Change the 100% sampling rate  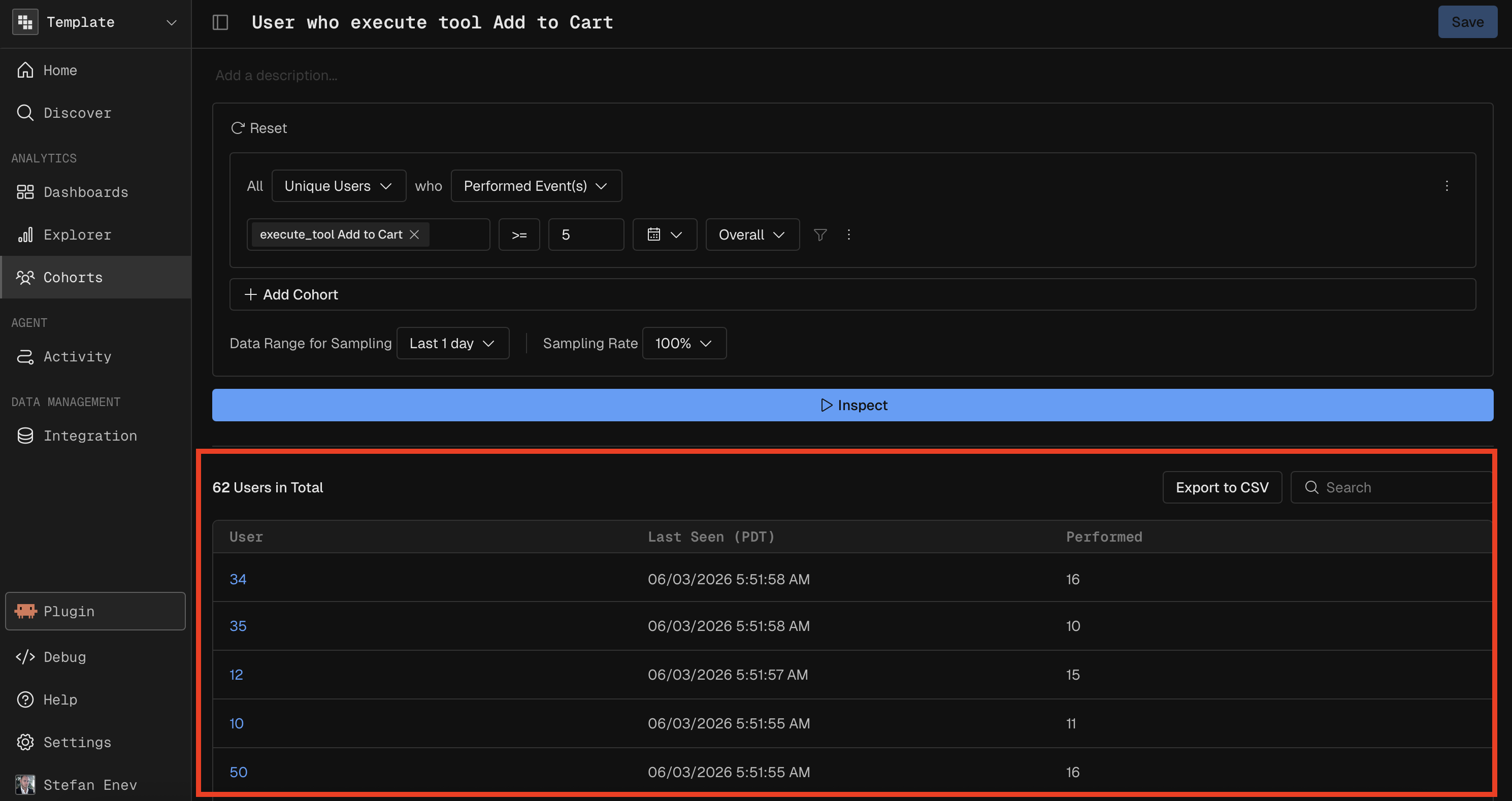pyautogui.click(x=684, y=343)
